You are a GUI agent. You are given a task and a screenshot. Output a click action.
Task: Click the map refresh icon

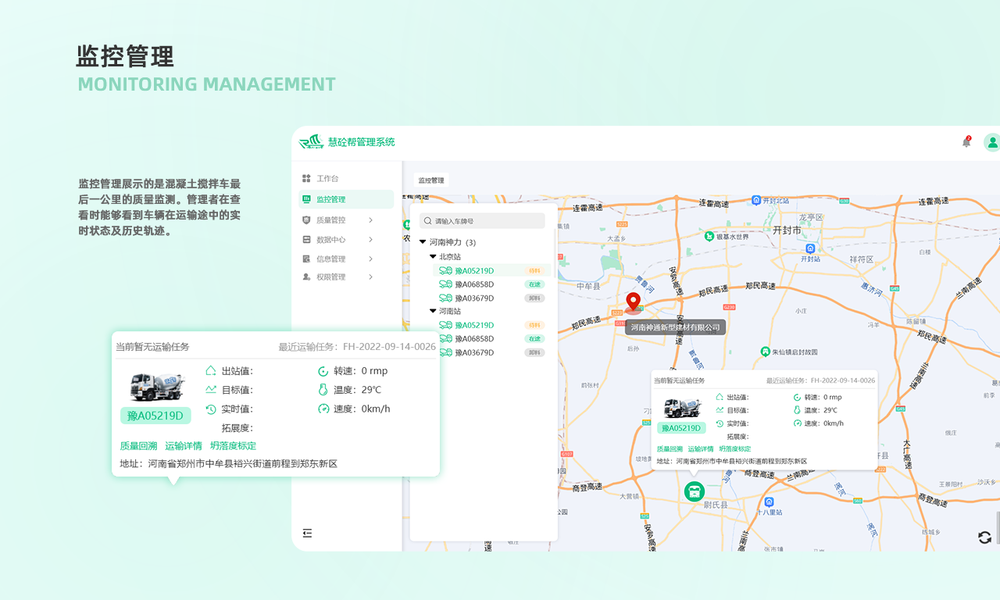tap(985, 538)
